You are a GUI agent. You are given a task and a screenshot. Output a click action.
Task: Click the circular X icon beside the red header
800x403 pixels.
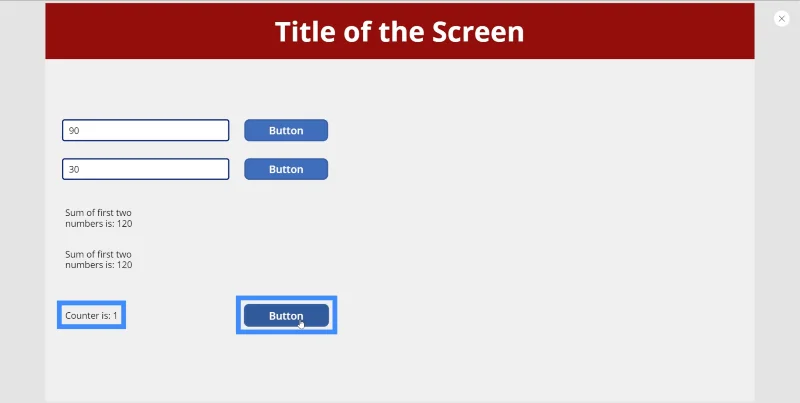pos(781,19)
